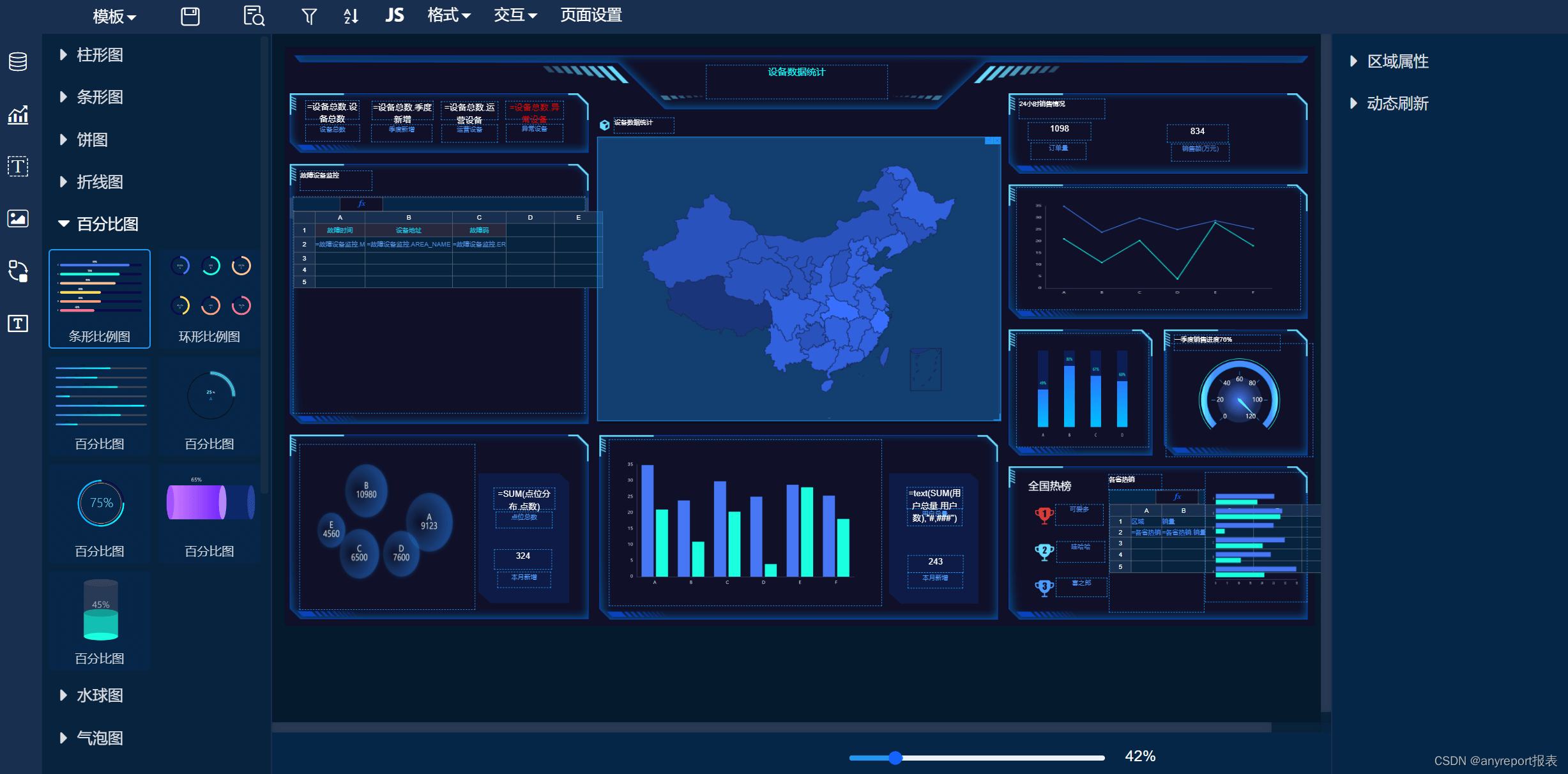
Task: Open the JS script editor icon
Action: pos(393,15)
